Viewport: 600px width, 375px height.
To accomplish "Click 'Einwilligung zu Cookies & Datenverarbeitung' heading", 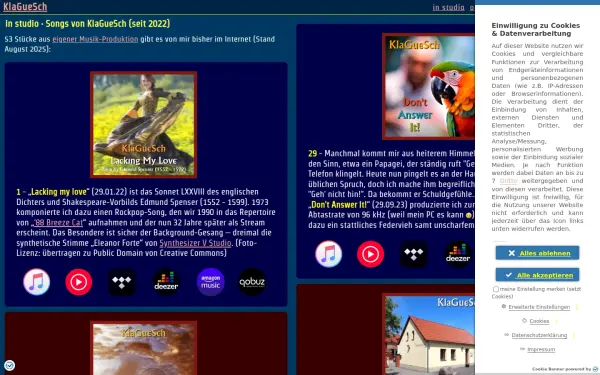I will point(536,29).
